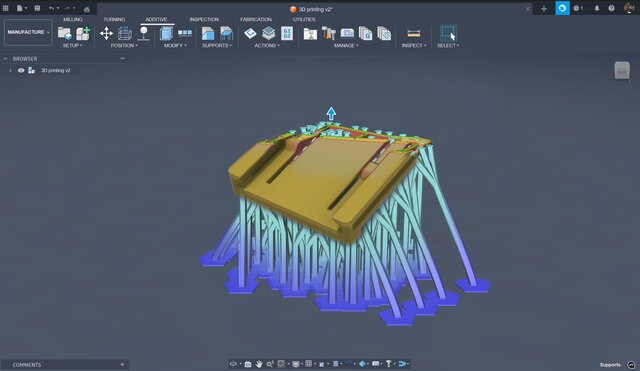Click the blue box Modify icon
This screenshot has height=371, width=640.
[x=167, y=33]
